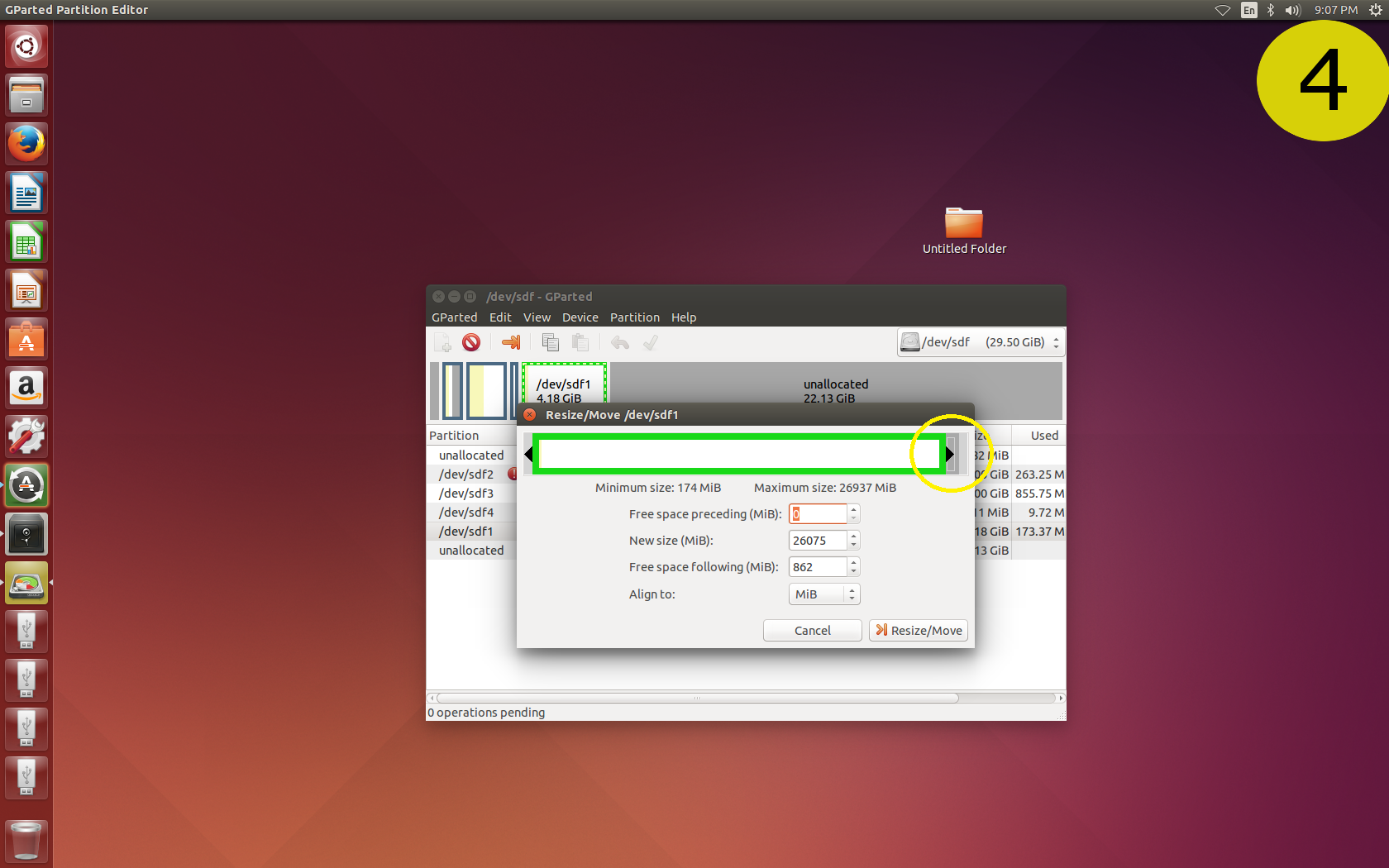Select the /dev/sdf1 block in disk map
Screen dimensions: 1389x868
(564, 384)
